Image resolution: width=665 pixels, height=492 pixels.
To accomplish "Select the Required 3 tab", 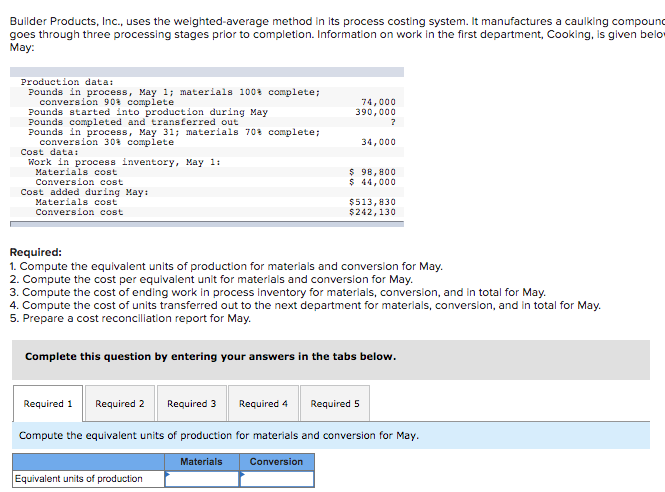I will click(192, 403).
